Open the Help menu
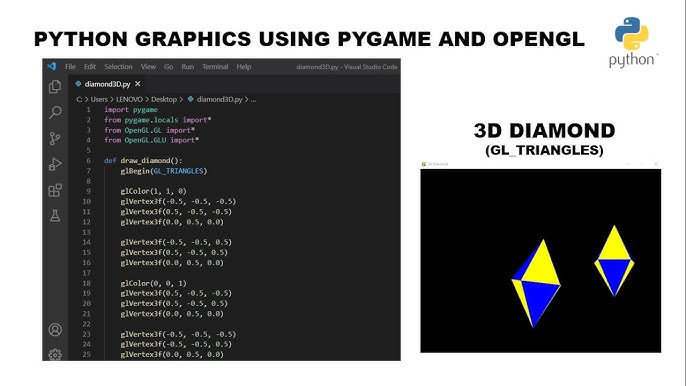 (x=244, y=67)
